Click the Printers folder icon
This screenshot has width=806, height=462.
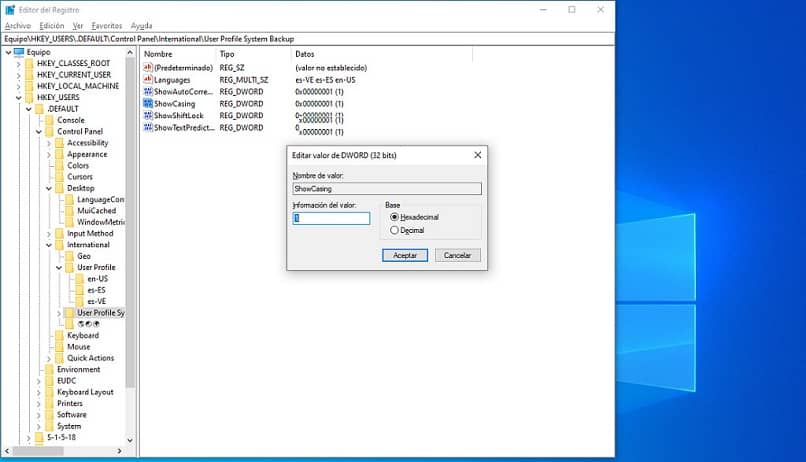49,403
